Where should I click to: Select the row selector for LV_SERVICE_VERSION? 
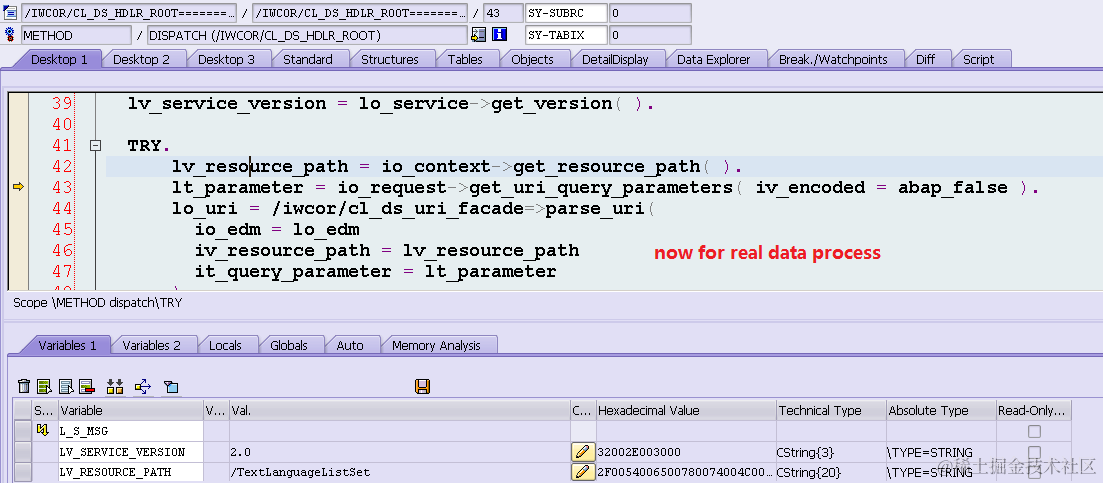tap(23, 452)
